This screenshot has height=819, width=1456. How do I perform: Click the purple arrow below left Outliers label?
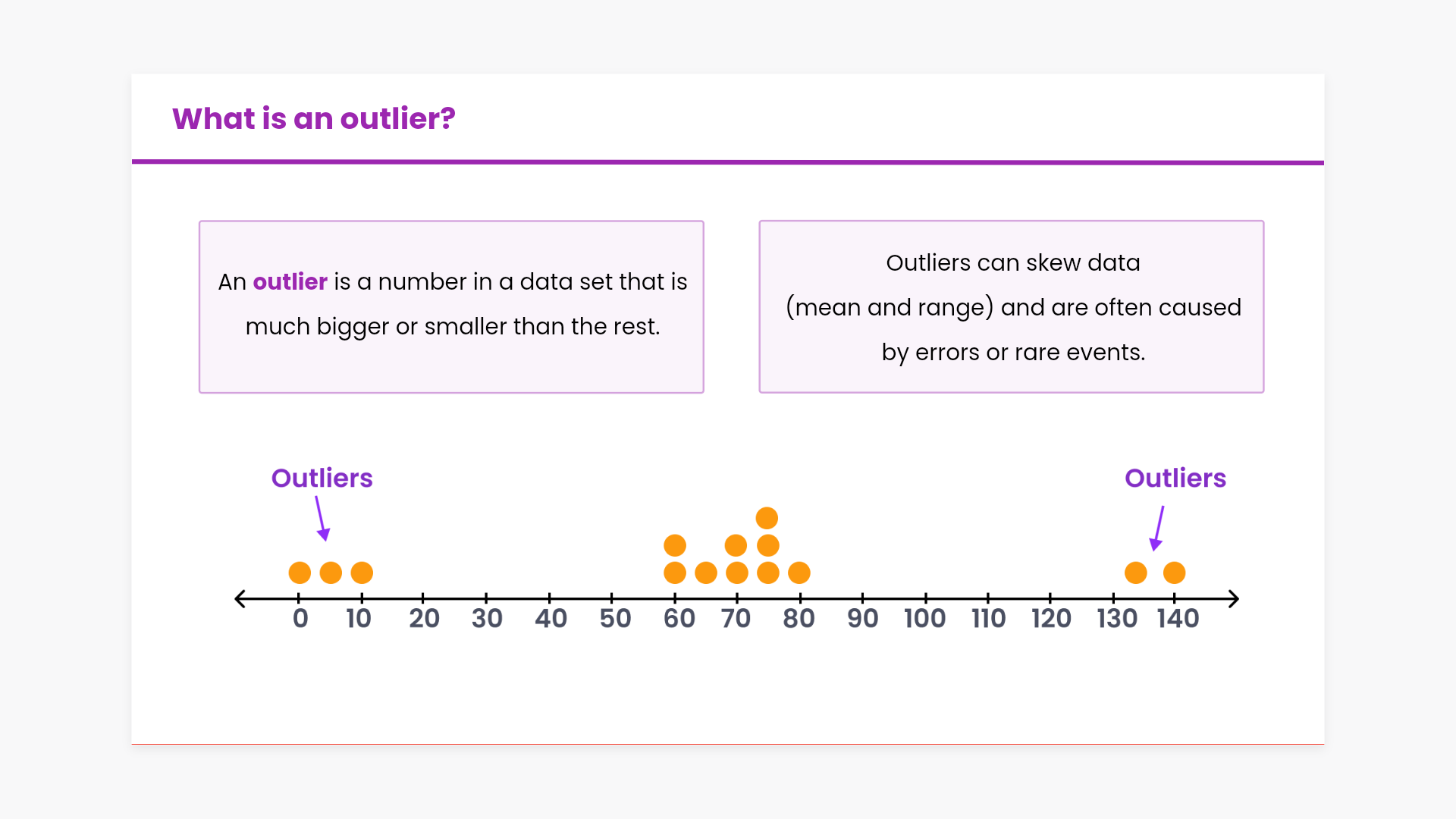[x=322, y=519]
